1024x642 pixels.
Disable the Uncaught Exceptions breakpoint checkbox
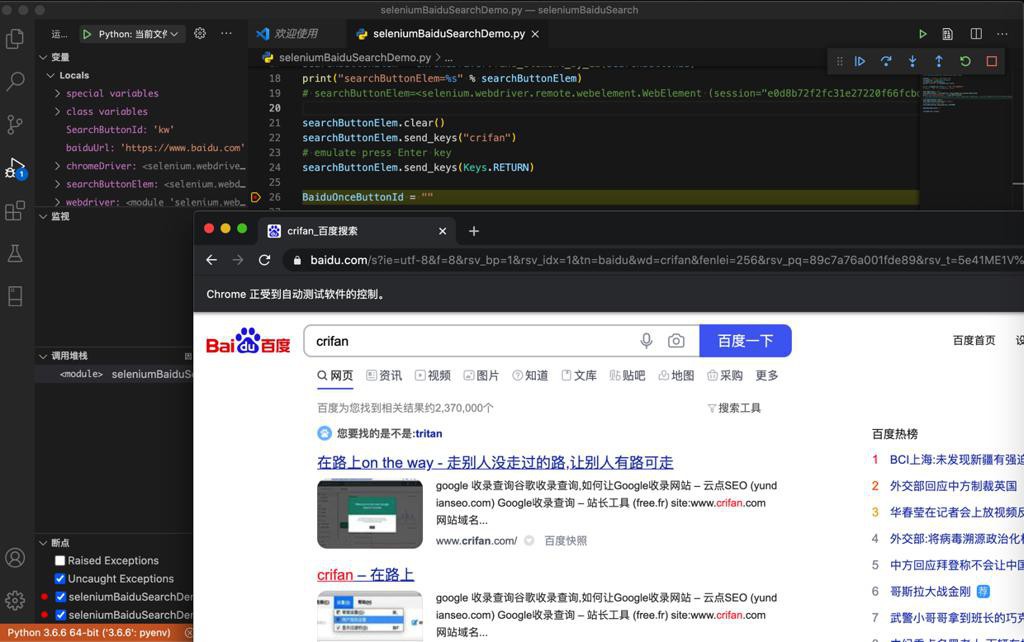pos(60,579)
